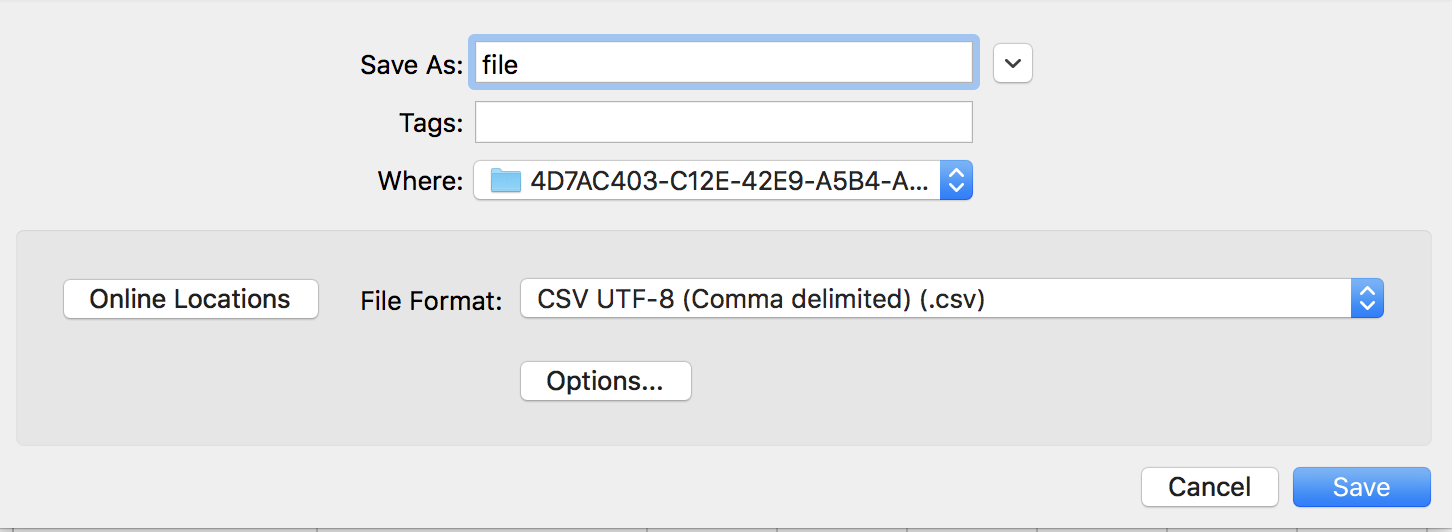
Task: Click the "Tags:" label
Action: click(x=430, y=123)
